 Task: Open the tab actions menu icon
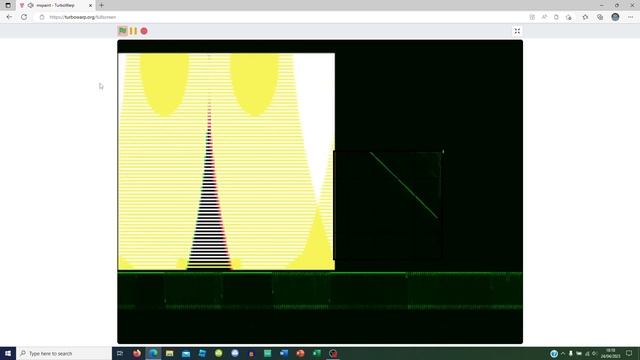coord(8,5)
